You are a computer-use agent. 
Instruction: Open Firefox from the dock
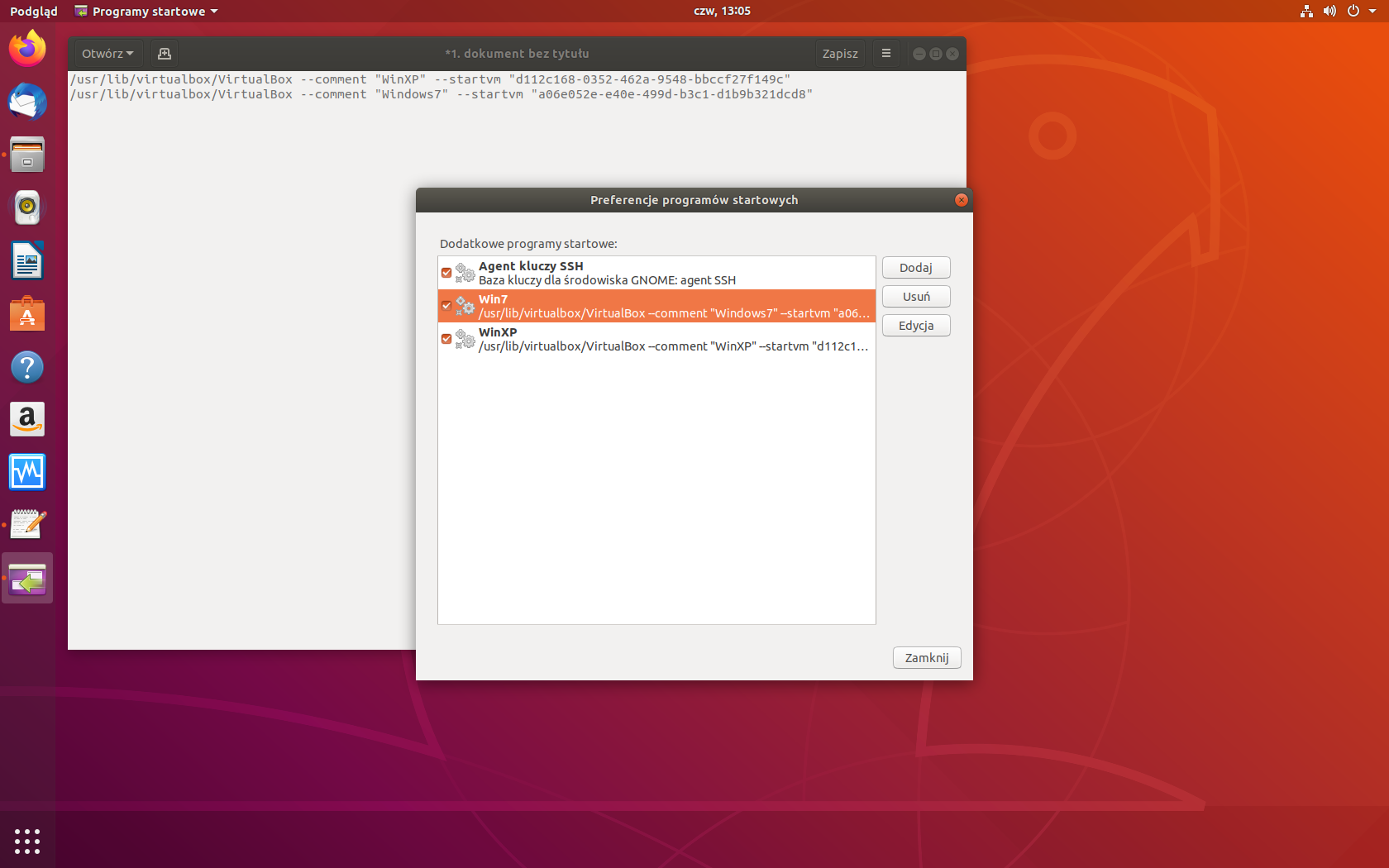pyautogui.click(x=27, y=48)
